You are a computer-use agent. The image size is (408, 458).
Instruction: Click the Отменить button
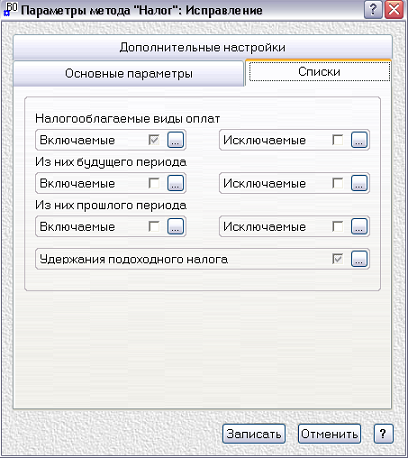(329, 434)
